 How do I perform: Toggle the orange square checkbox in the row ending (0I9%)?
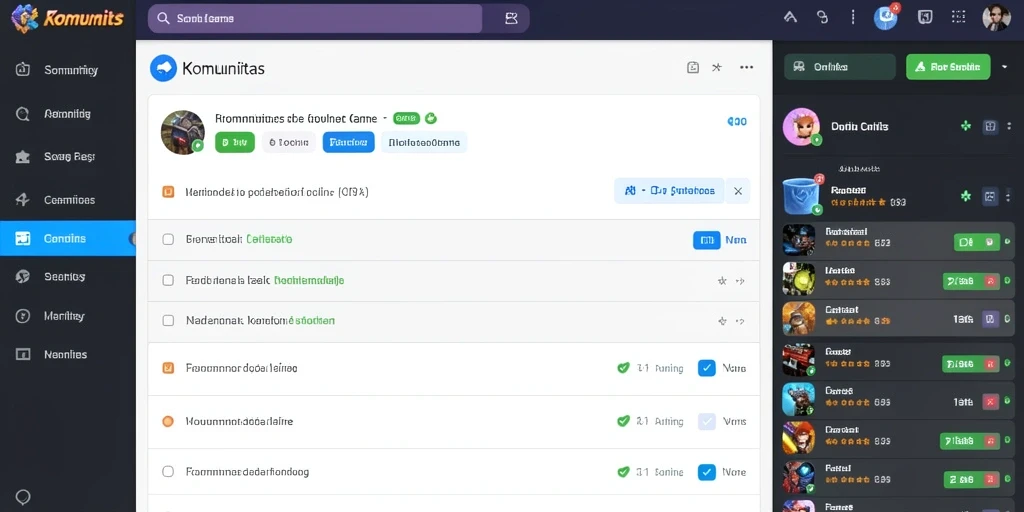[x=168, y=192]
